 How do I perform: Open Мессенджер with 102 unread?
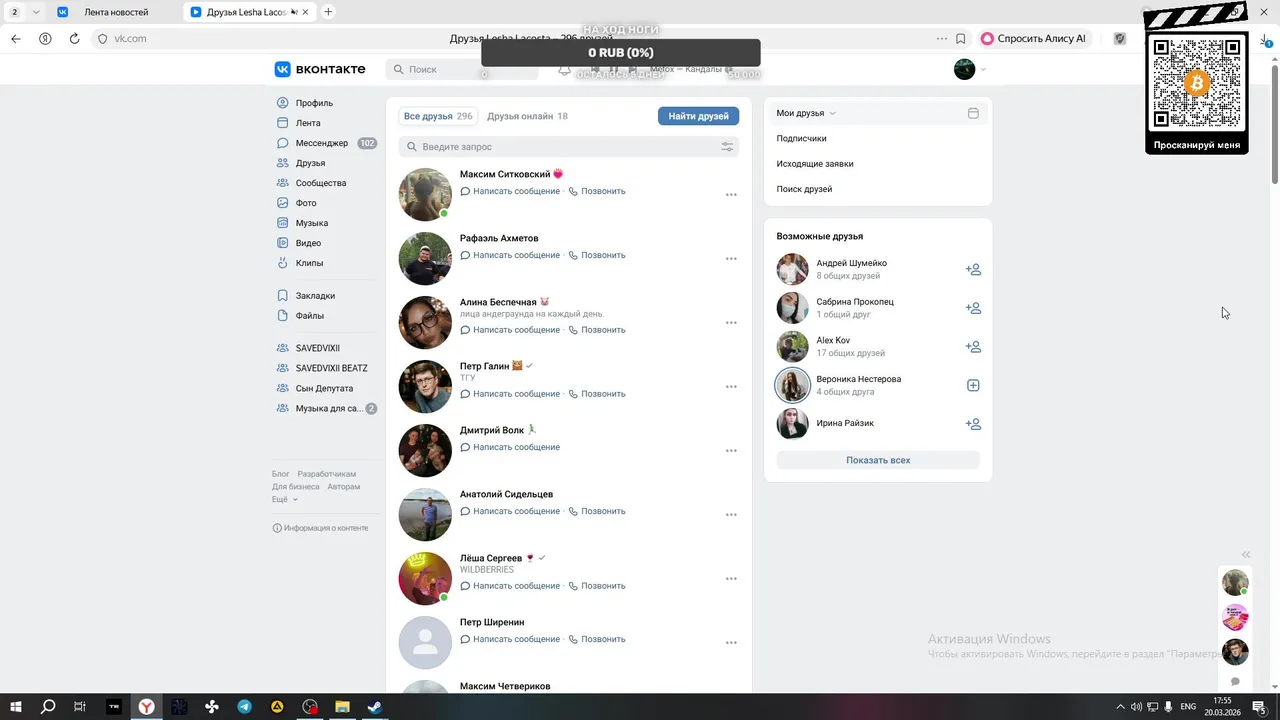coord(322,143)
